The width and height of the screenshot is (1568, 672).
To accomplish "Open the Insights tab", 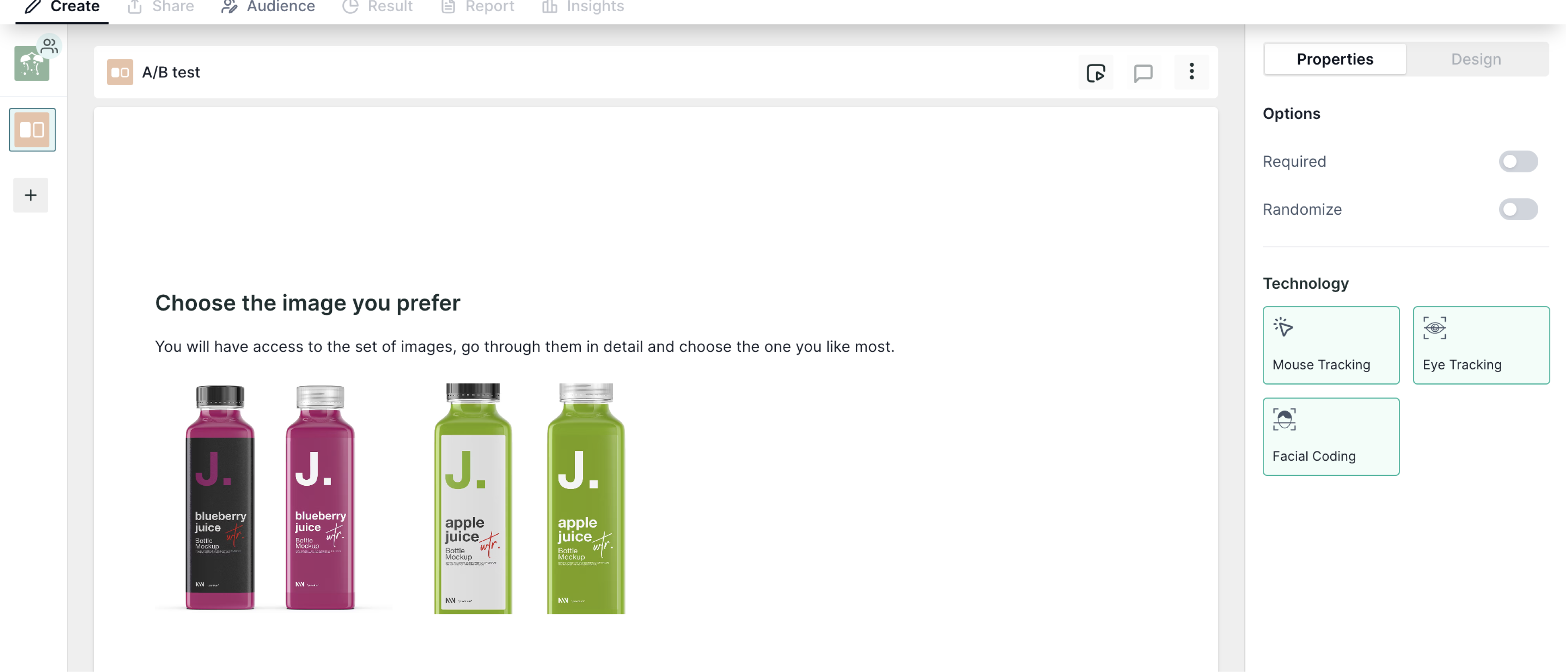I will tap(583, 7).
